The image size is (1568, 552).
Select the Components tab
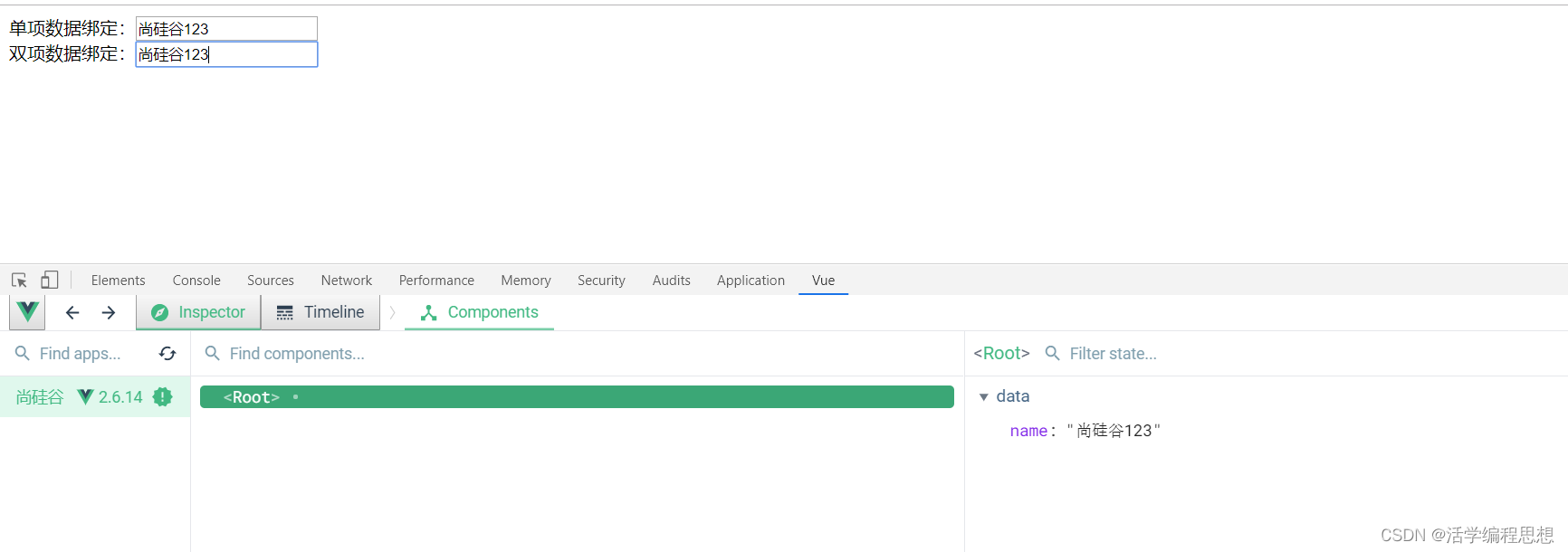coord(480,312)
